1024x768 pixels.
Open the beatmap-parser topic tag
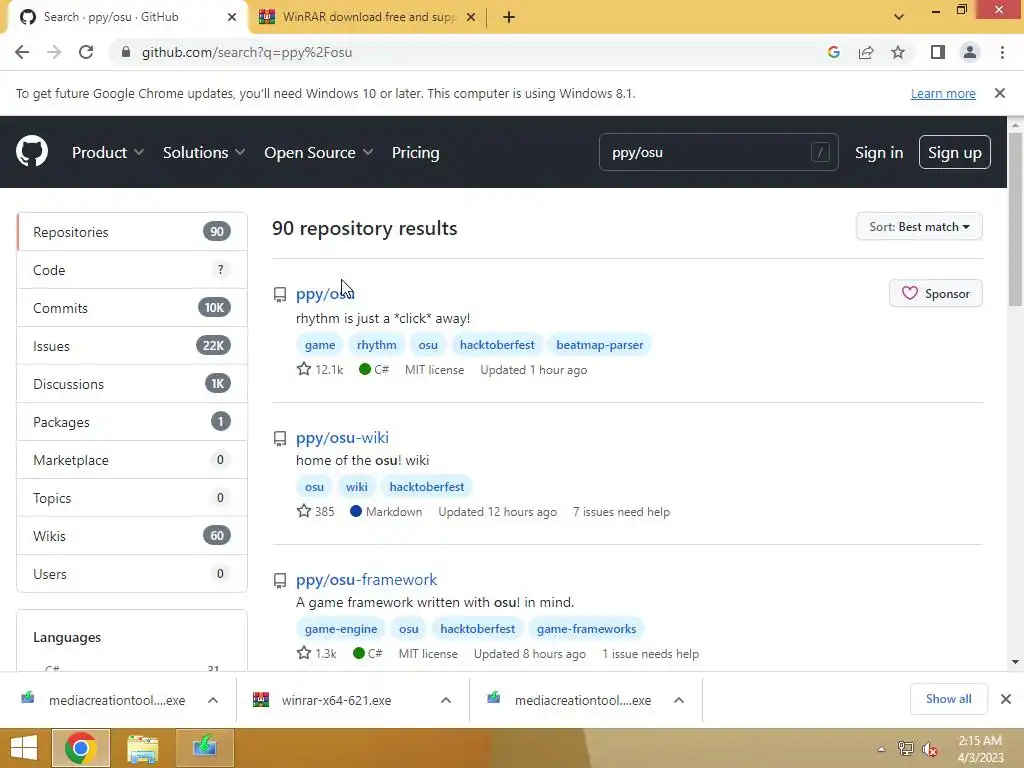[600, 344]
